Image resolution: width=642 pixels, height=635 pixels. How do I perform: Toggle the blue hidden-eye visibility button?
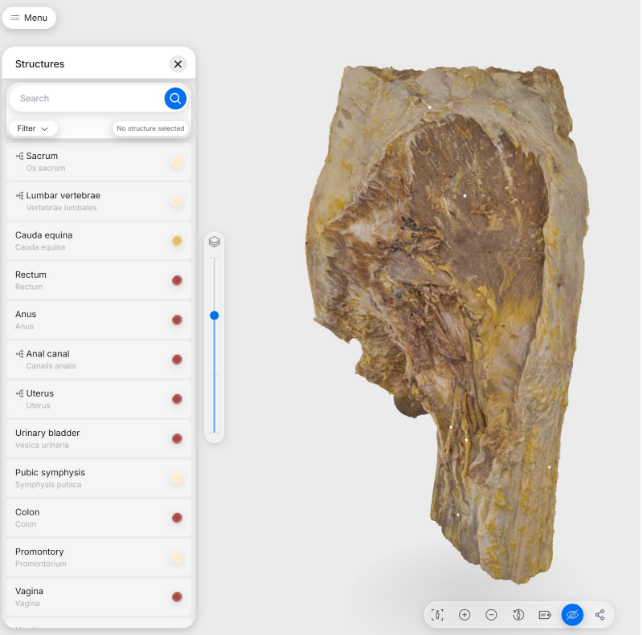[x=572, y=615]
